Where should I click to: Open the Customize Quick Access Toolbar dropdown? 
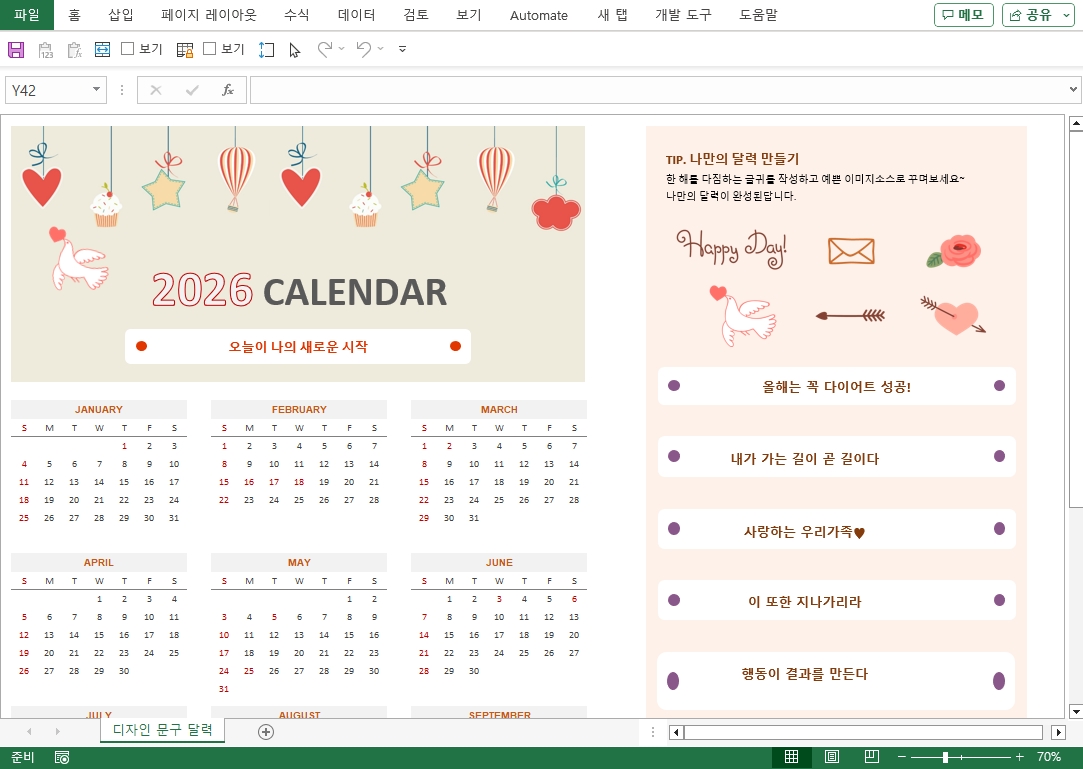coord(402,49)
